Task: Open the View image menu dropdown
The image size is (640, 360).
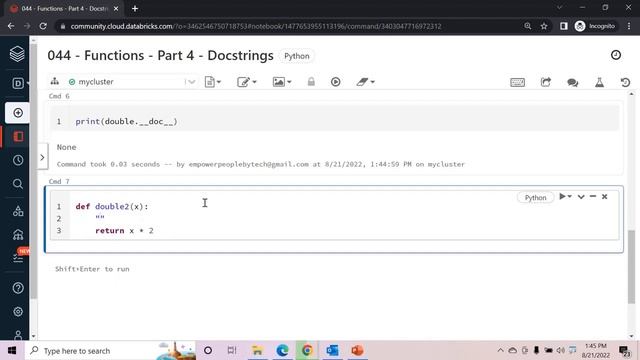Action: [282, 82]
